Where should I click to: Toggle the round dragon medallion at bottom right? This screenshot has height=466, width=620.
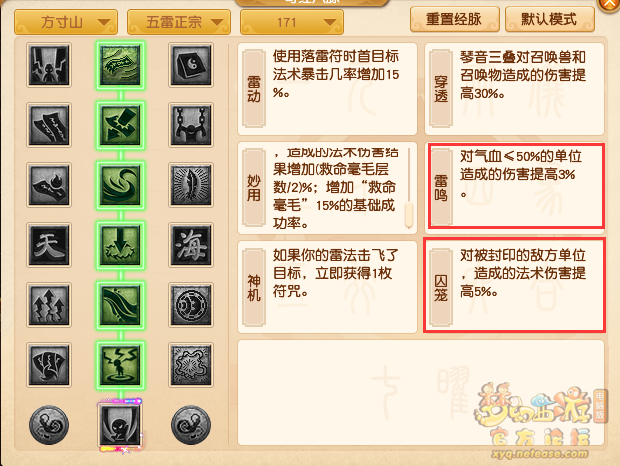tap(191, 425)
